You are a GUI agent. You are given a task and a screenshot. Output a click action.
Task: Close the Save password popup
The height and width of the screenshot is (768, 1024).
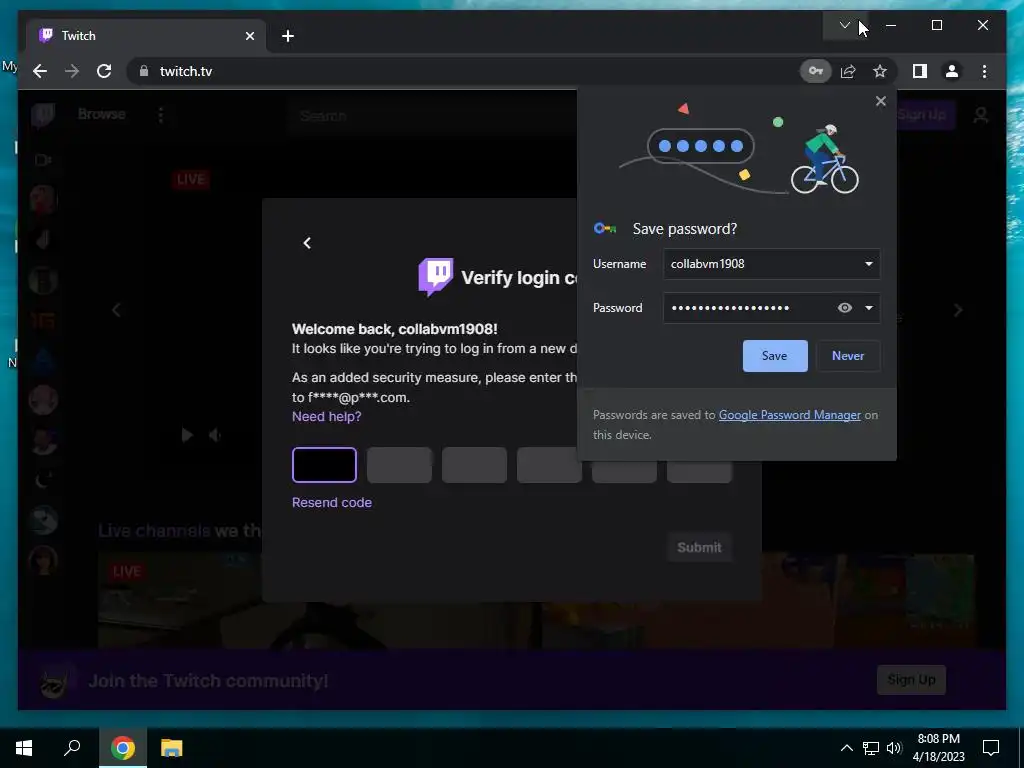[880, 101]
